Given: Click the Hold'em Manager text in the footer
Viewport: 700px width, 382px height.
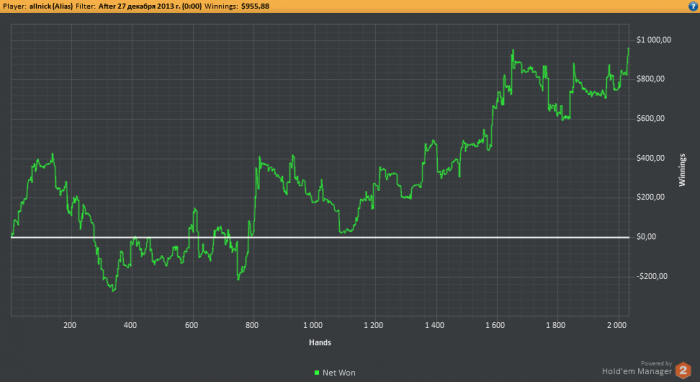Looking at the screenshot, I should [x=637, y=371].
